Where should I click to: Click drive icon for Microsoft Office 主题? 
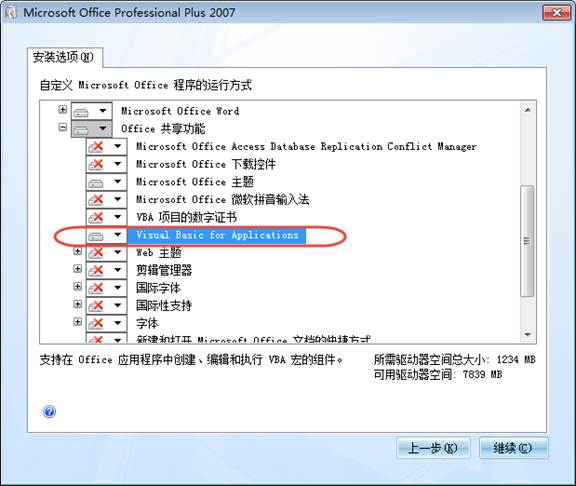coord(96,182)
